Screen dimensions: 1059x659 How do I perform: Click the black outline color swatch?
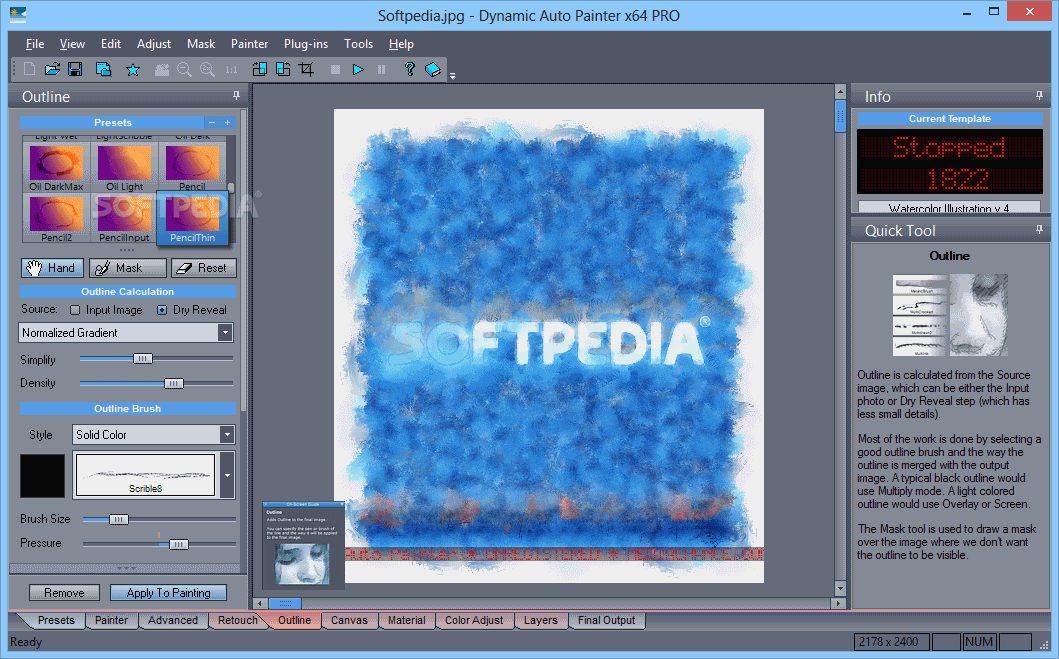coord(43,475)
